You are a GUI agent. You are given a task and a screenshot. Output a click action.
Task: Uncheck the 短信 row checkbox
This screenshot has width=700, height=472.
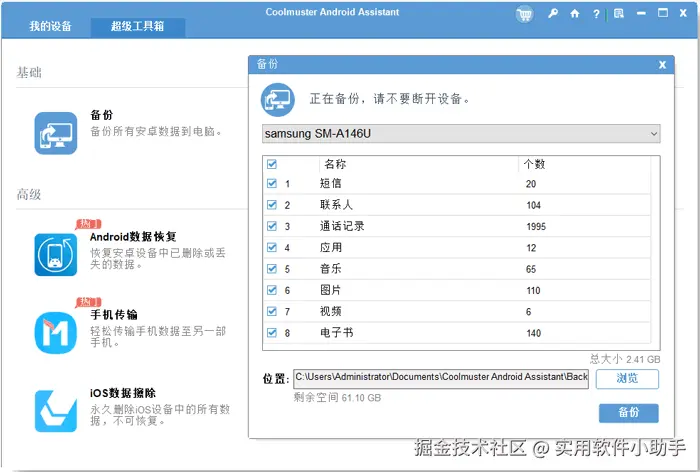pos(271,183)
